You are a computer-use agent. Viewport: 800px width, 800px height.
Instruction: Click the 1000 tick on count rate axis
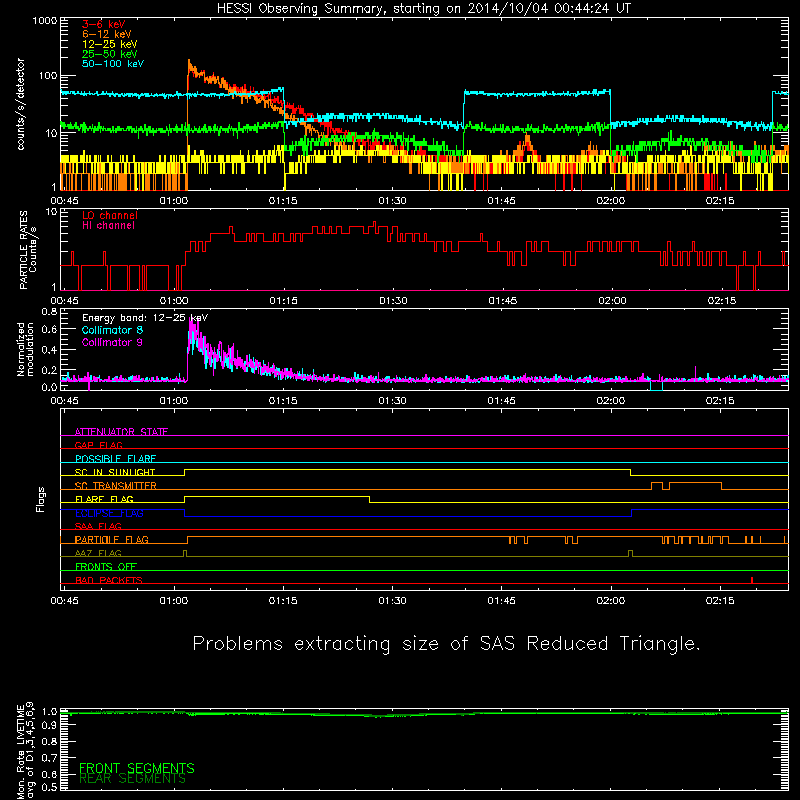[44, 20]
